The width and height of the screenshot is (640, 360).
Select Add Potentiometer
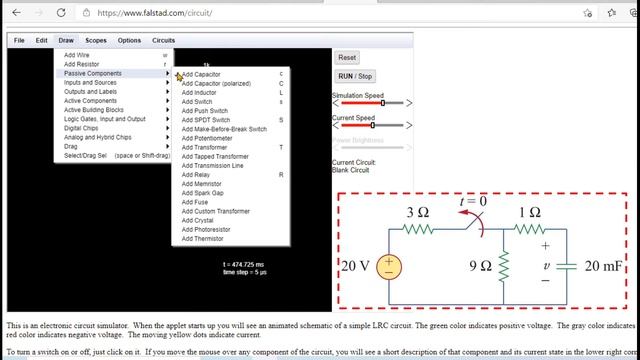(231, 138)
